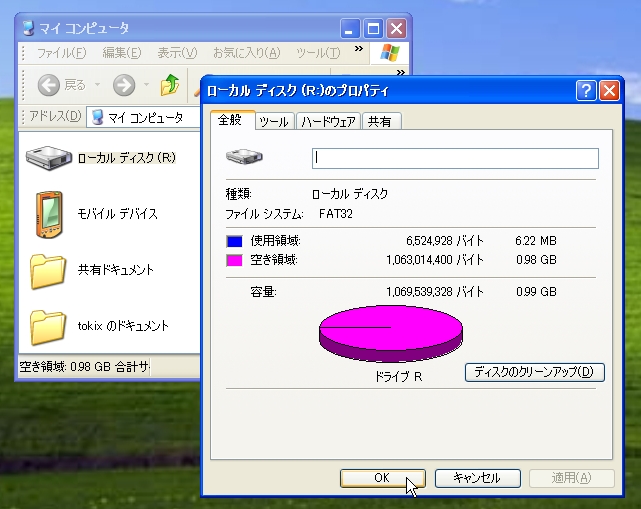Screen dimensions: 641x509
Task: Click the Up folder icon in toolbar
Action: coord(170,85)
